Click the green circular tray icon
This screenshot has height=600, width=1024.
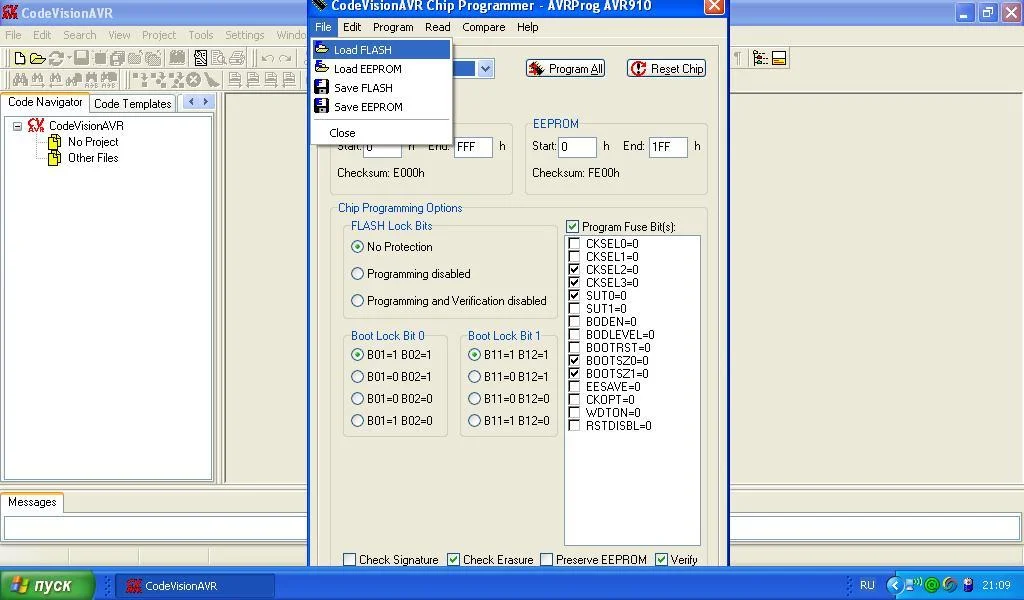pos(932,585)
